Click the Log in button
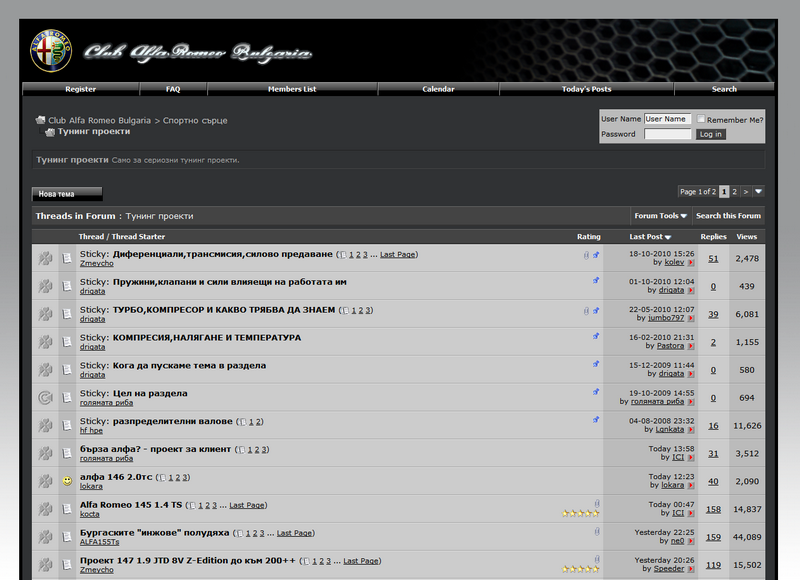Image resolution: width=800 pixels, height=580 pixels. [711, 134]
